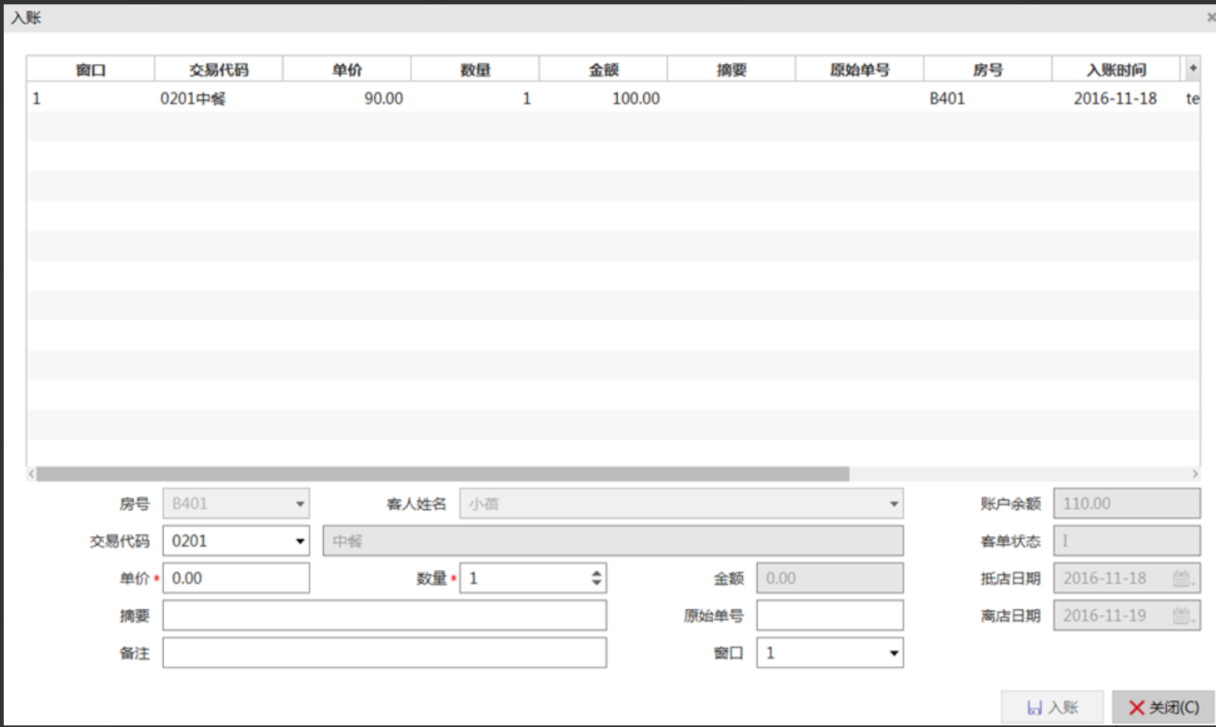The height and width of the screenshot is (727, 1216).
Task: Click the 单价 input field
Action: [236, 578]
